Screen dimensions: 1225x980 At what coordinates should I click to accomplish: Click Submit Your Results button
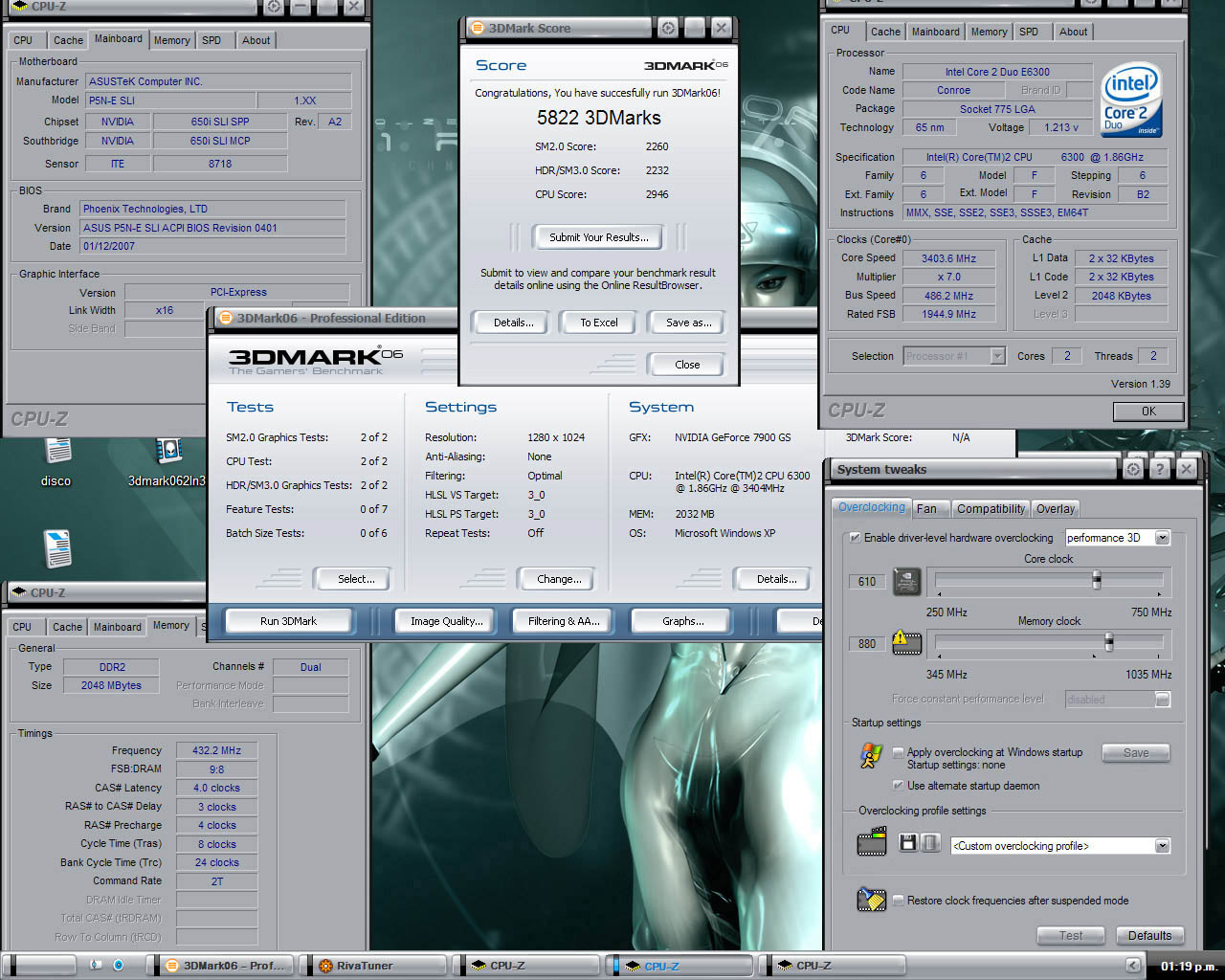point(599,237)
